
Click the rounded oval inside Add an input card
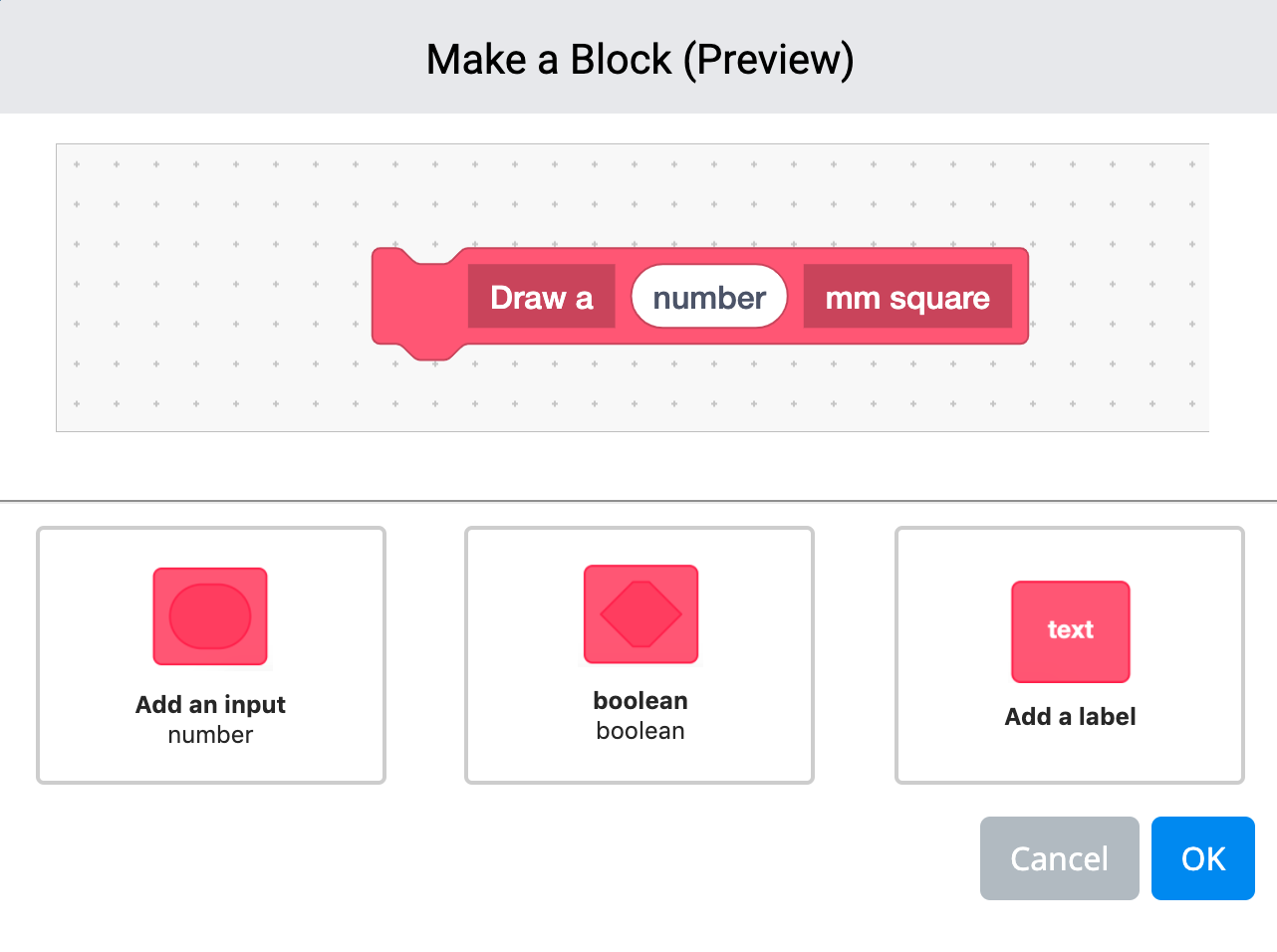click(x=209, y=615)
